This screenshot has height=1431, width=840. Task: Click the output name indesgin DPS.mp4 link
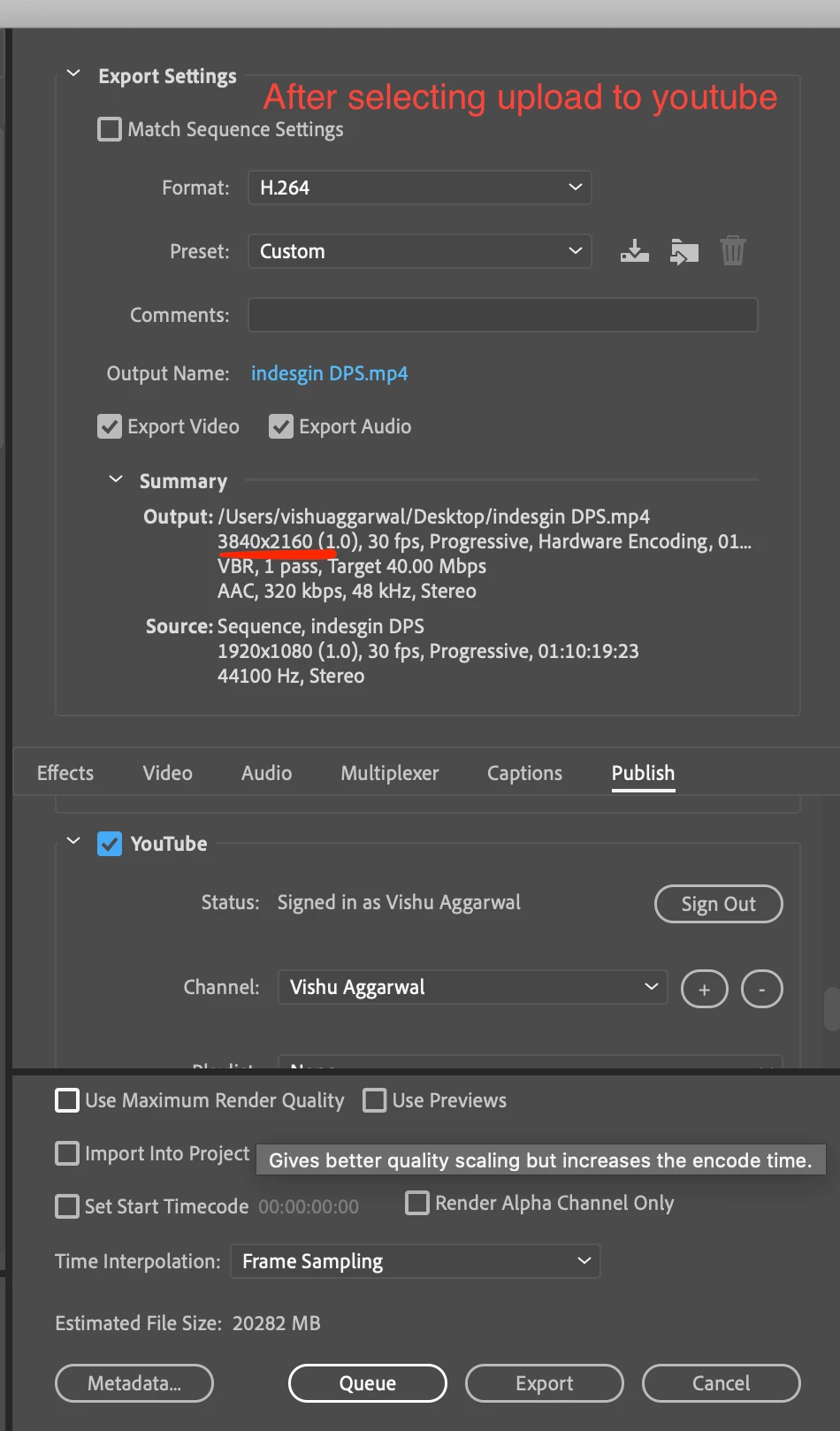click(329, 373)
